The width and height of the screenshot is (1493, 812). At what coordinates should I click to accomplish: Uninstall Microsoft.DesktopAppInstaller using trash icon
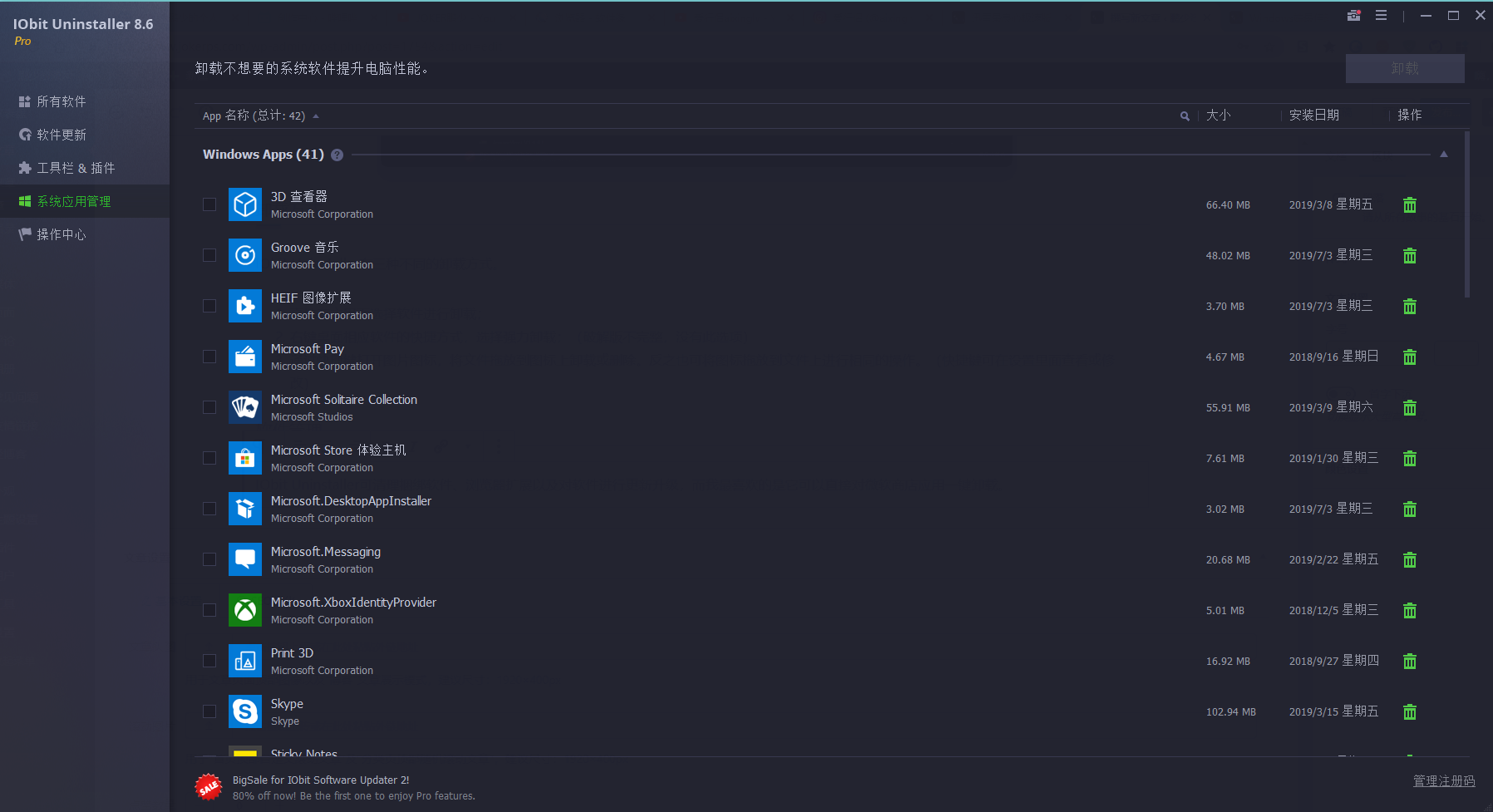[1410, 509]
